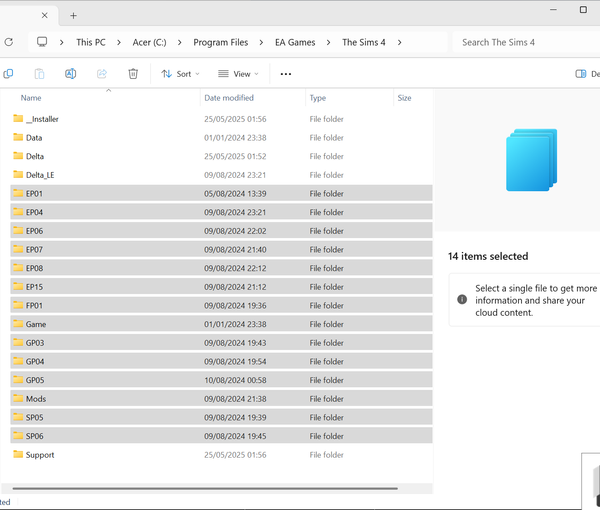Expand the chevron after This PC
The width and height of the screenshot is (600, 510).
(119, 42)
